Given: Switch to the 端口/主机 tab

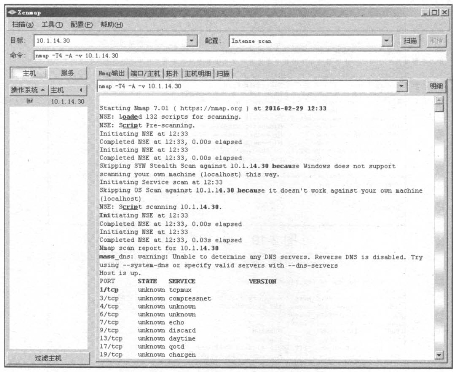Looking at the screenshot, I should click(x=145, y=73).
